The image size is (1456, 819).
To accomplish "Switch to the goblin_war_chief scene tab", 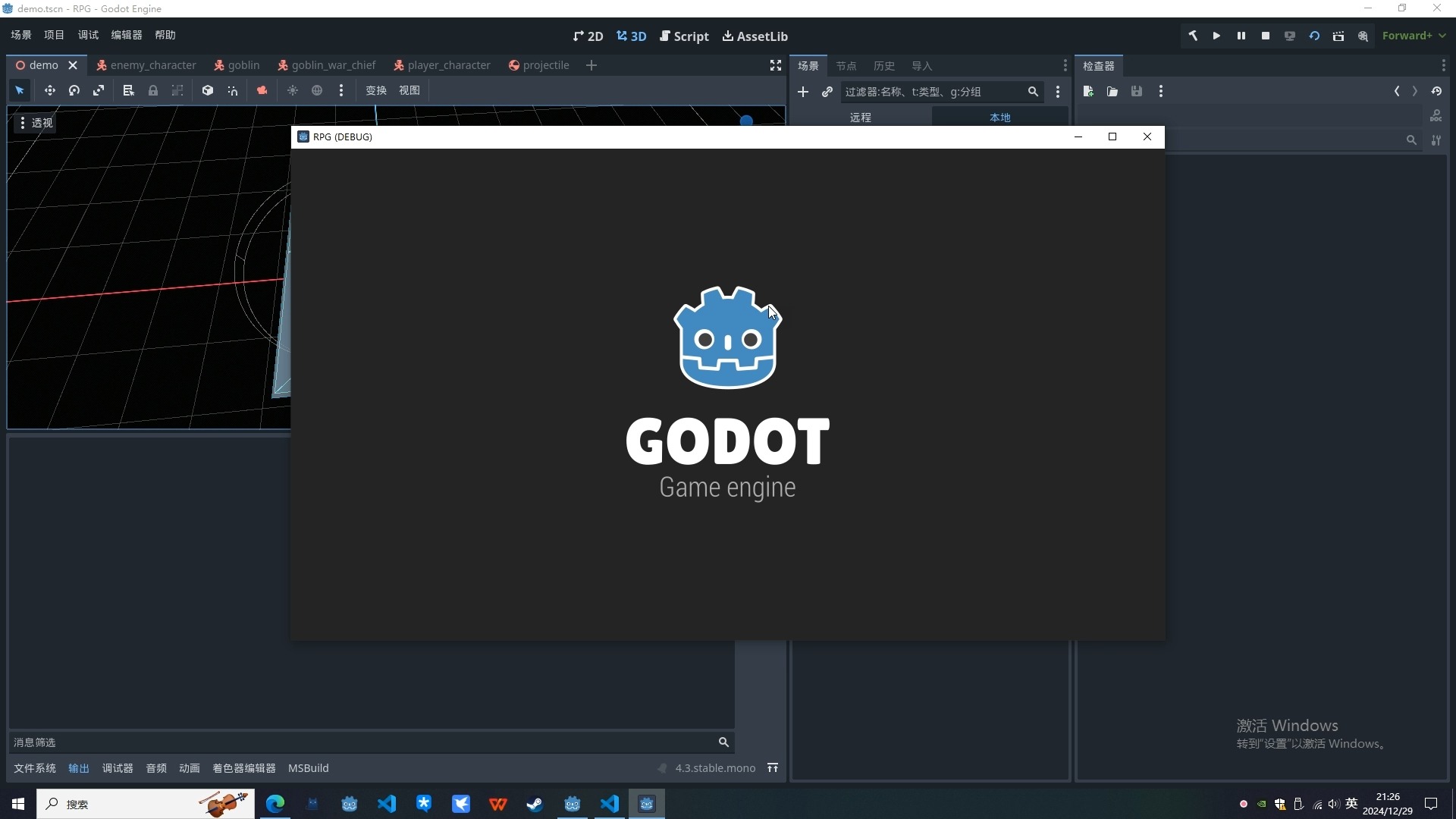I will pyautogui.click(x=327, y=65).
